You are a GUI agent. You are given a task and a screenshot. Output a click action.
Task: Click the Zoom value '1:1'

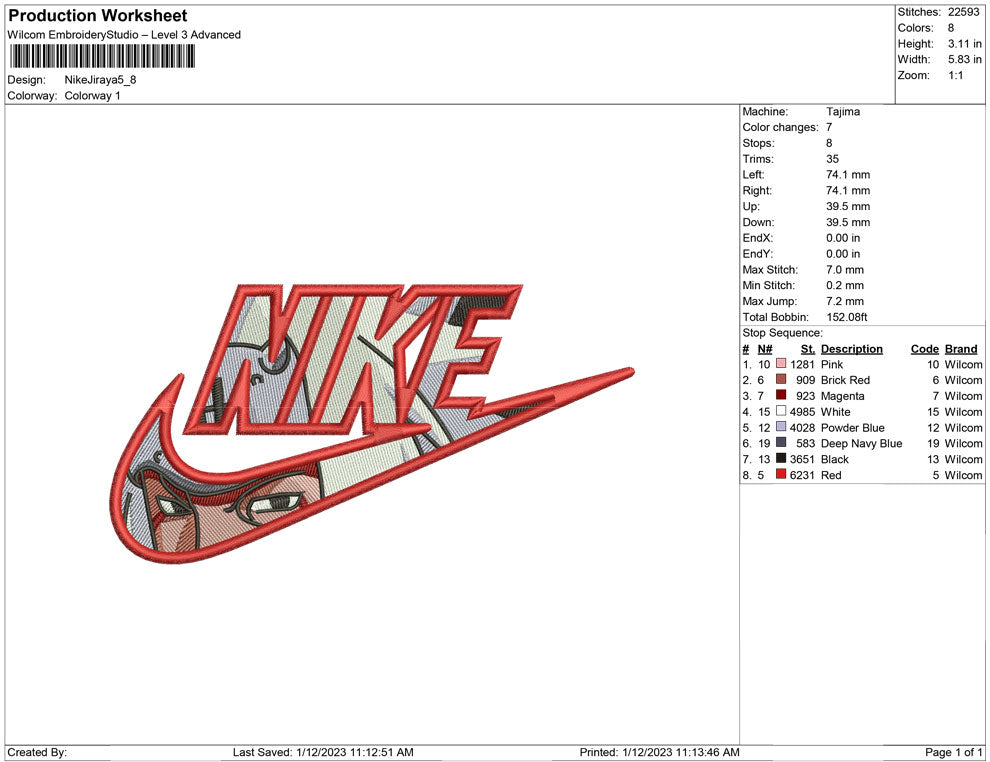tap(955, 75)
